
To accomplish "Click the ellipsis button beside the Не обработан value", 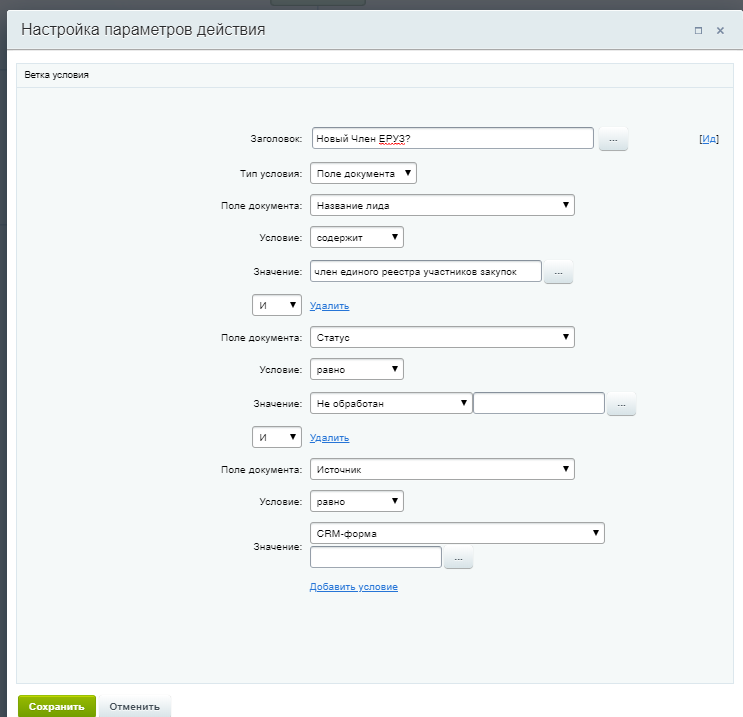I will pos(621,404).
